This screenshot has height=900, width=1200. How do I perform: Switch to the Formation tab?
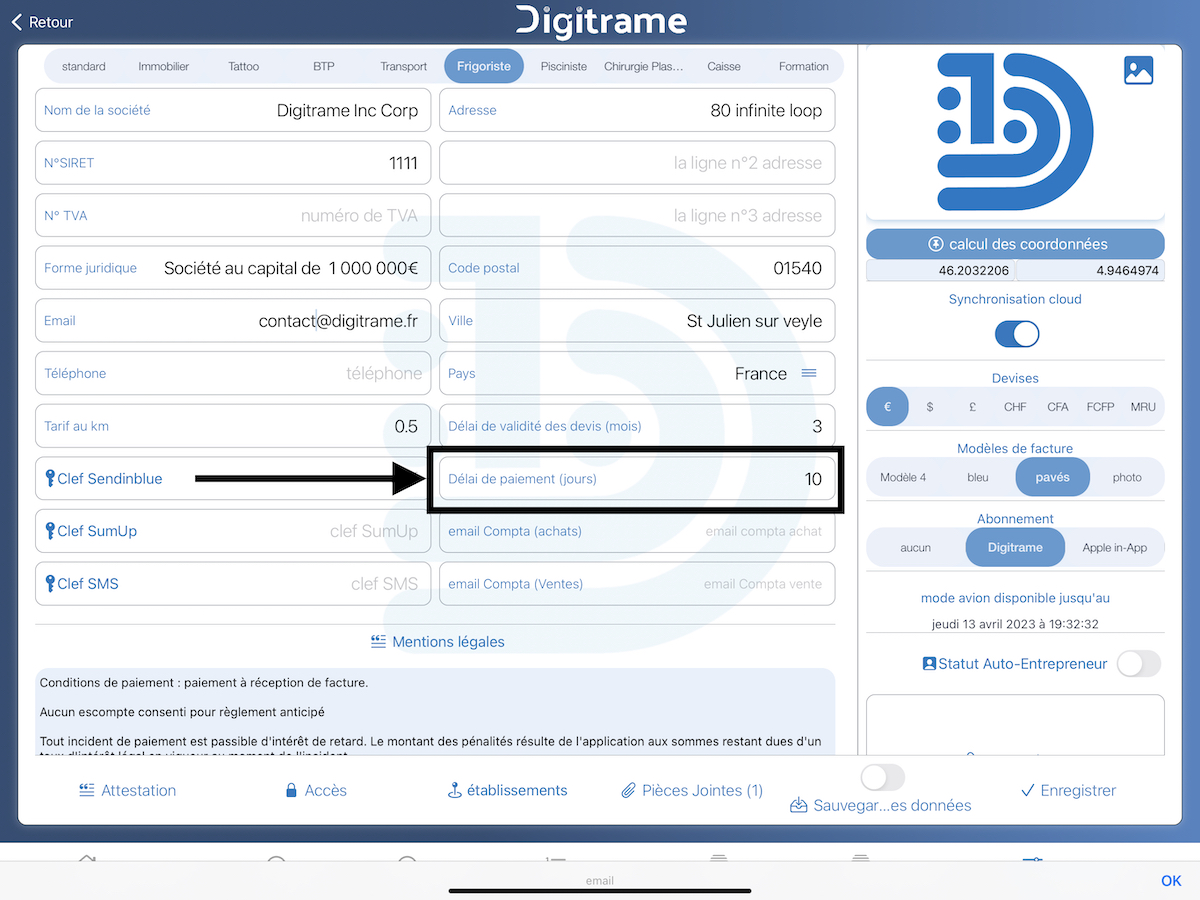[804, 66]
